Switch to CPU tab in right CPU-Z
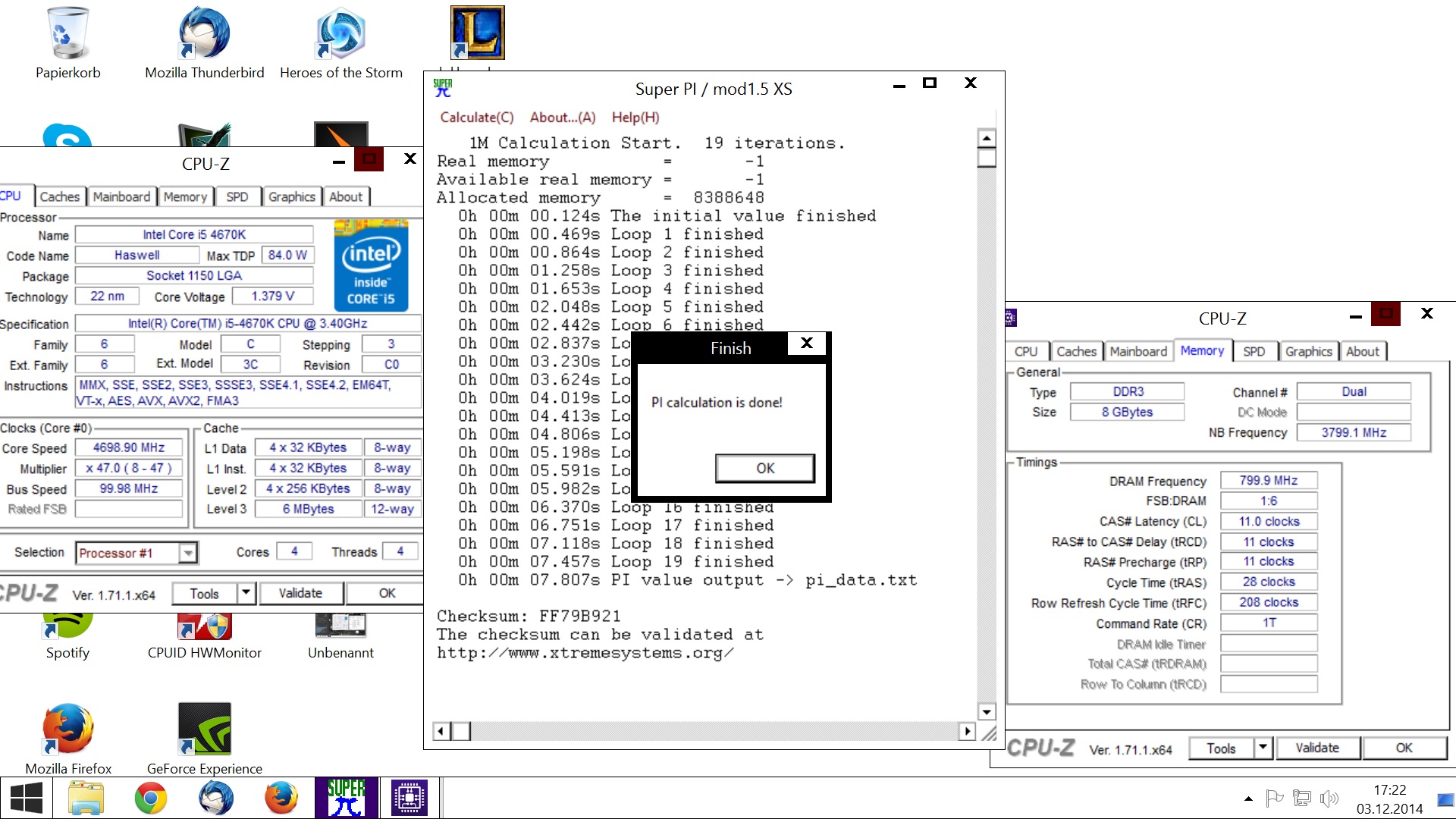Screen dimensions: 1456x819 [1026, 352]
